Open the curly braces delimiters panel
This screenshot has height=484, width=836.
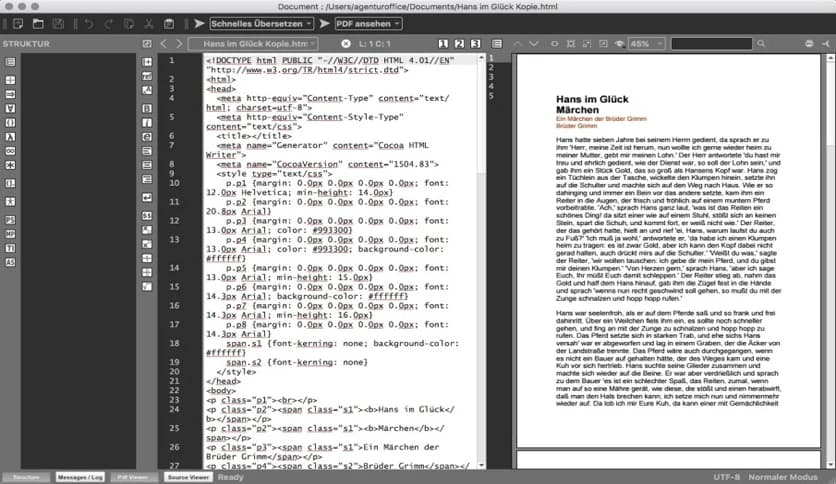click(10, 123)
